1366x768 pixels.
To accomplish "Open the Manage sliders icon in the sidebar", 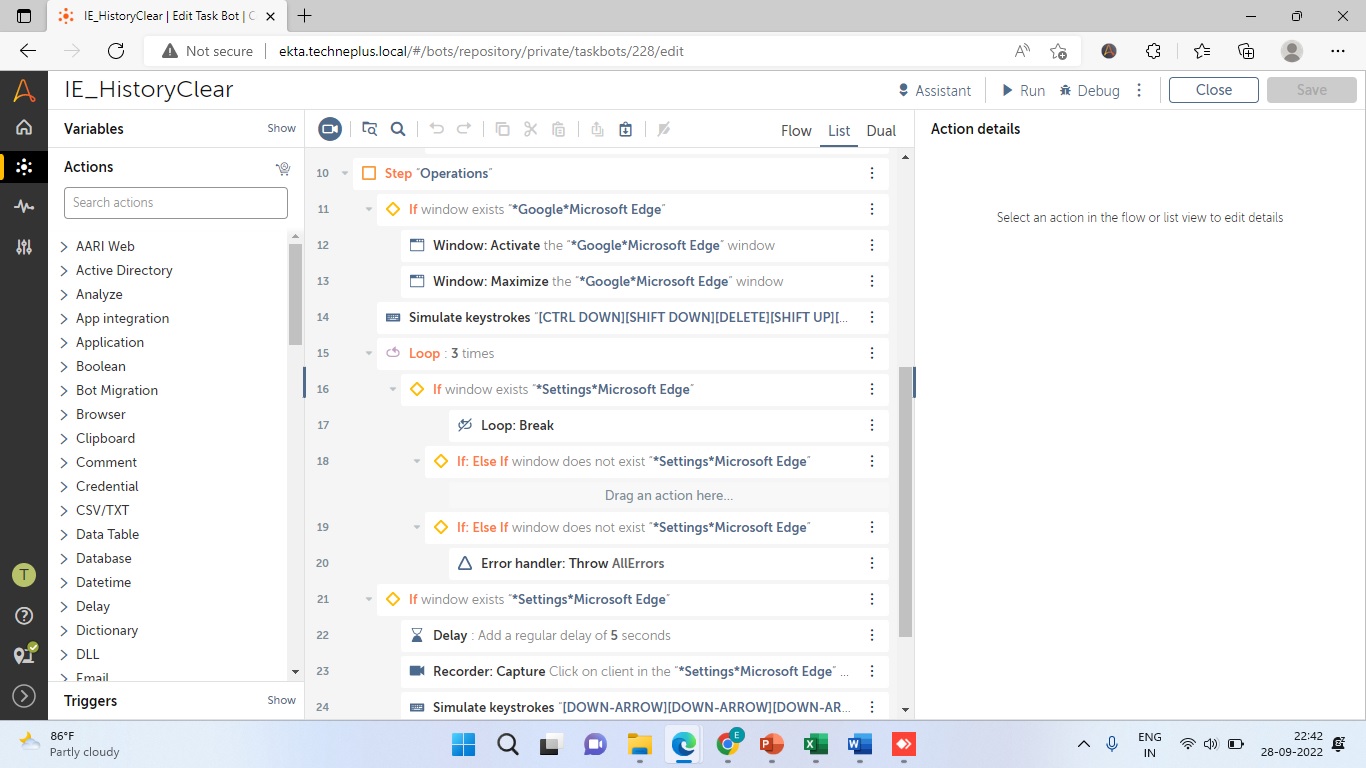I will tap(24, 247).
